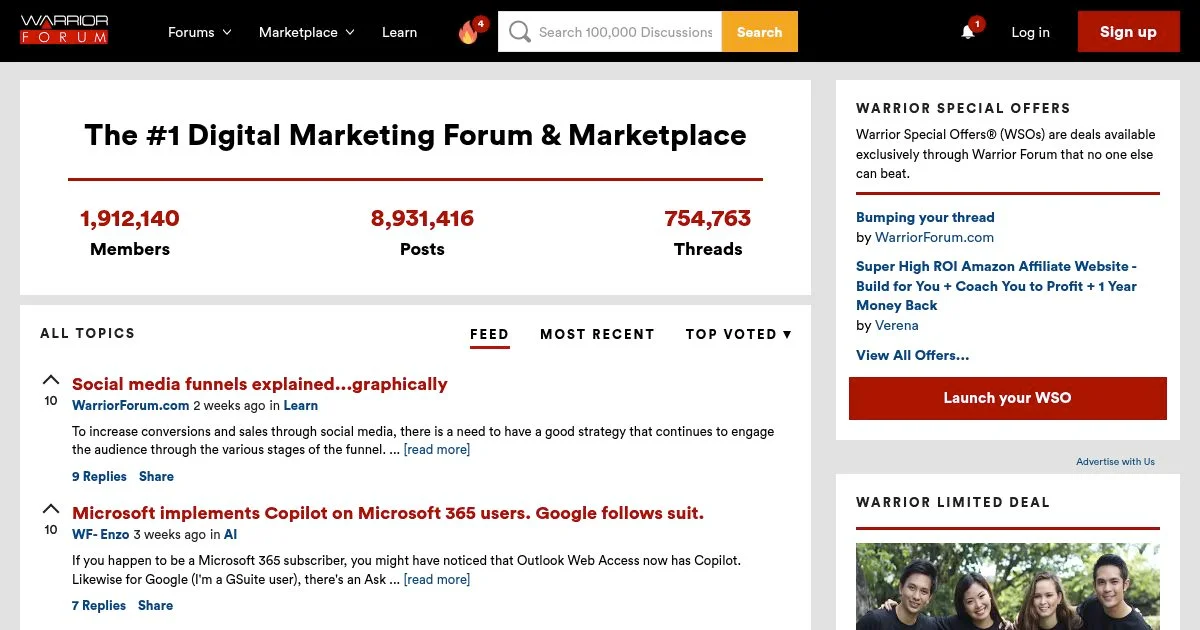This screenshot has width=1200, height=630.
Task: Open the Learn menu item
Action: (x=400, y=32)
